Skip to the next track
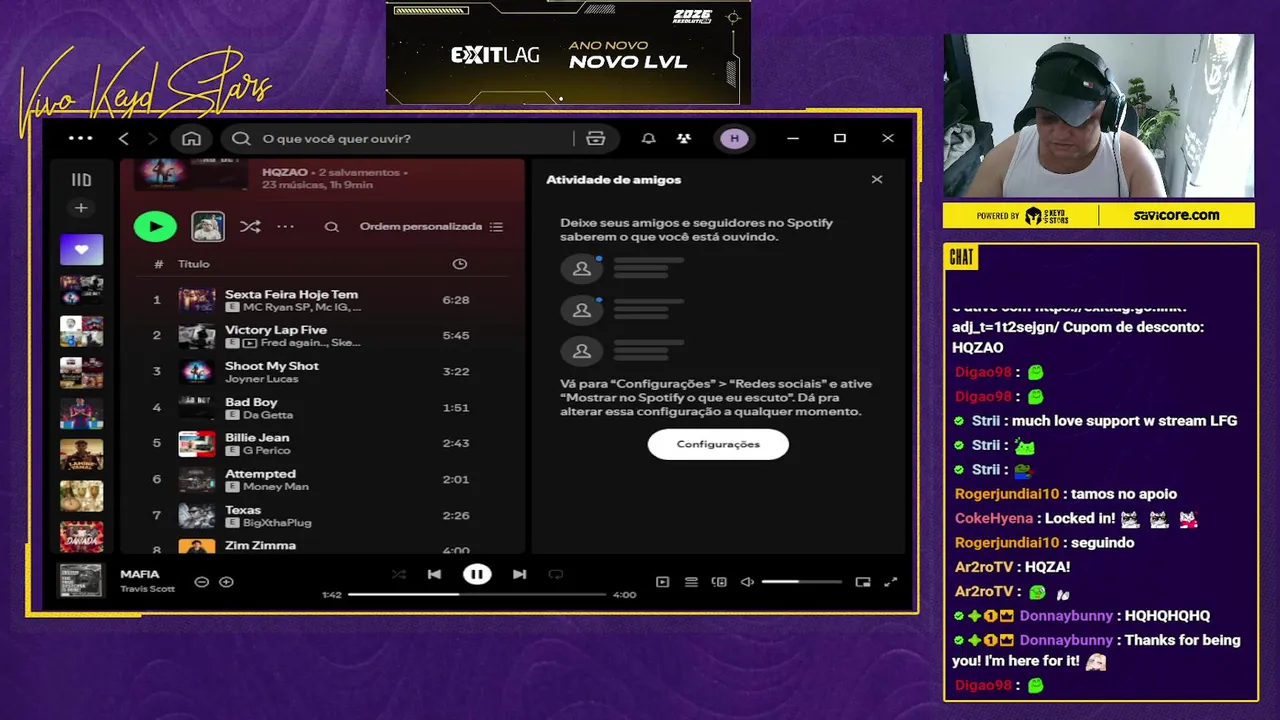 coord(519,574)
